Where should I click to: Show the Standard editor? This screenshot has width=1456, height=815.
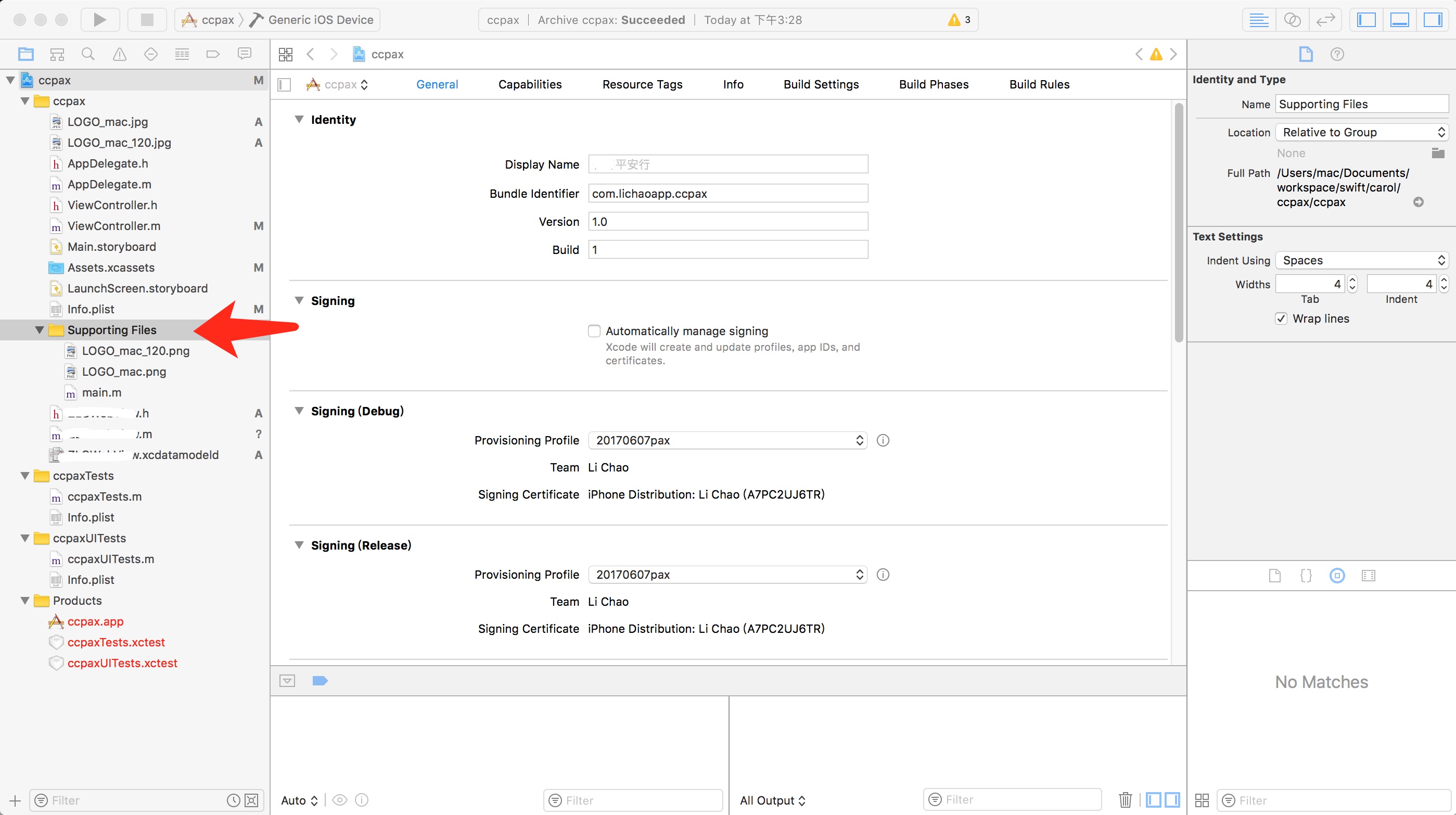pos(1259,20)
